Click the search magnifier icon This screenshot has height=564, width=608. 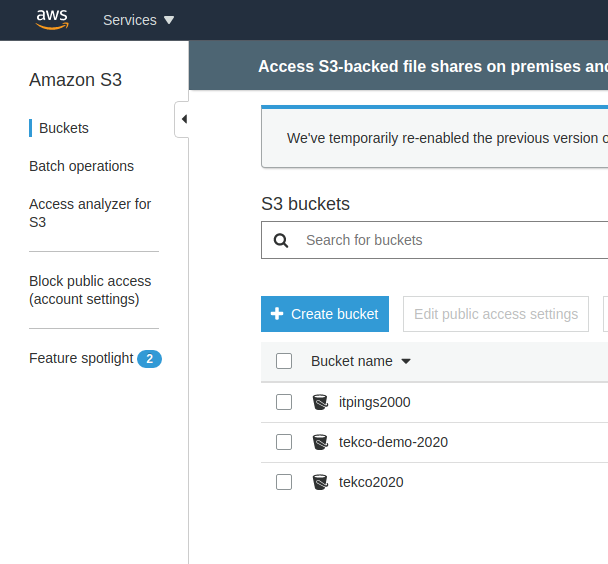281,240
